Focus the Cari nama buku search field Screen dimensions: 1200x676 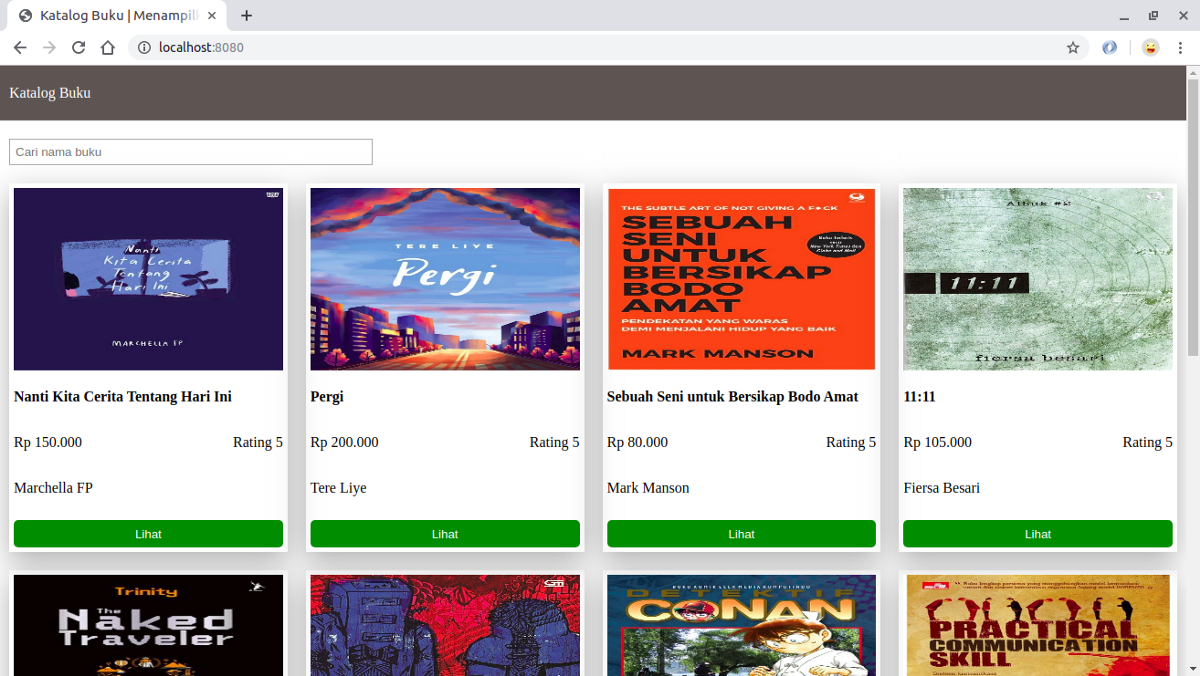191,152
